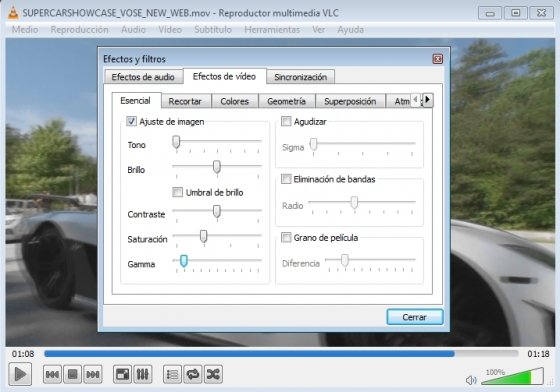Image resolution: width=560 pixels, height=392 pixels.
Task: Enable Grano de película checkbox
Action: pos(286,237)
